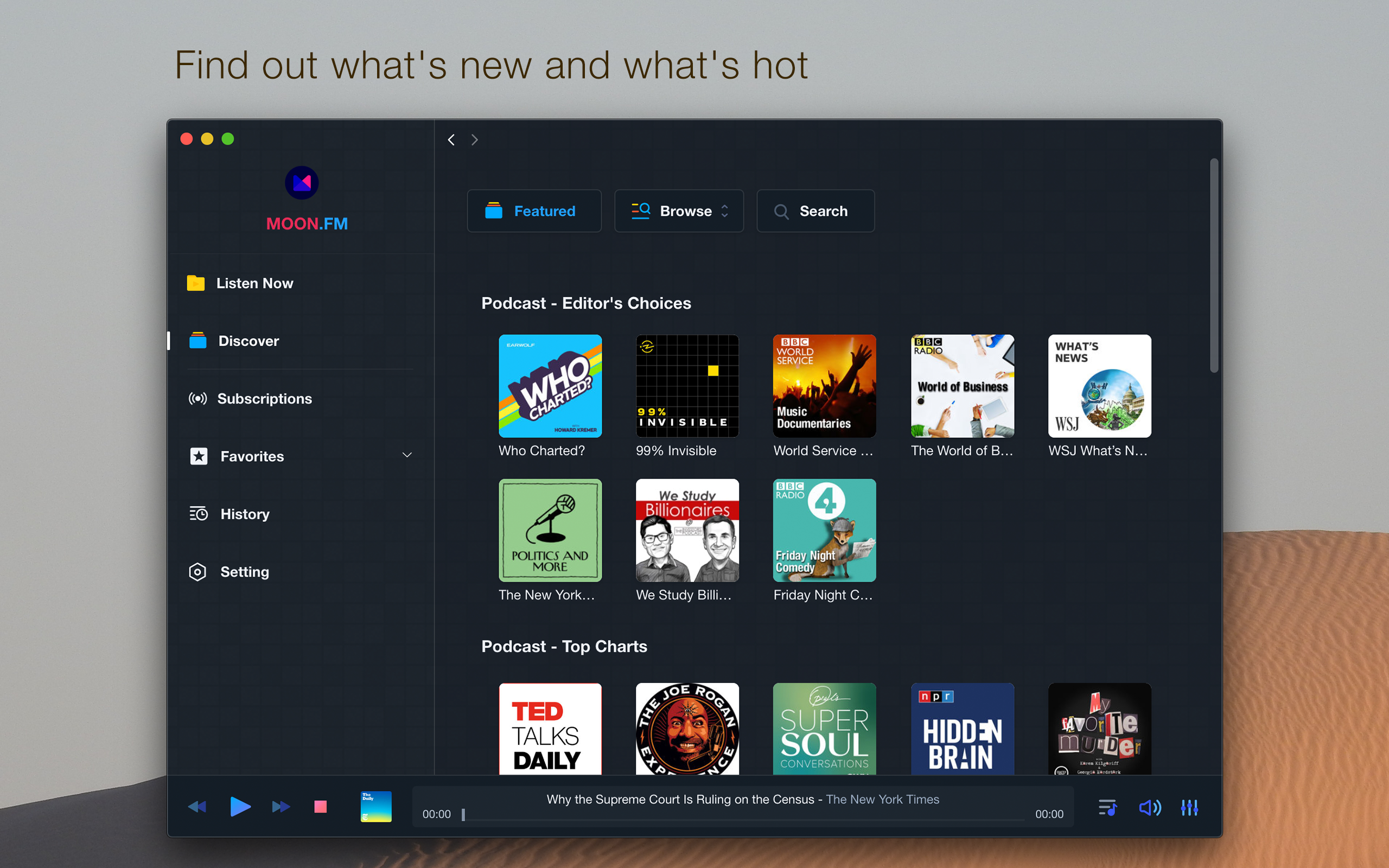
Task: Navigate back with the left arrow
Action: coord(451,139)
